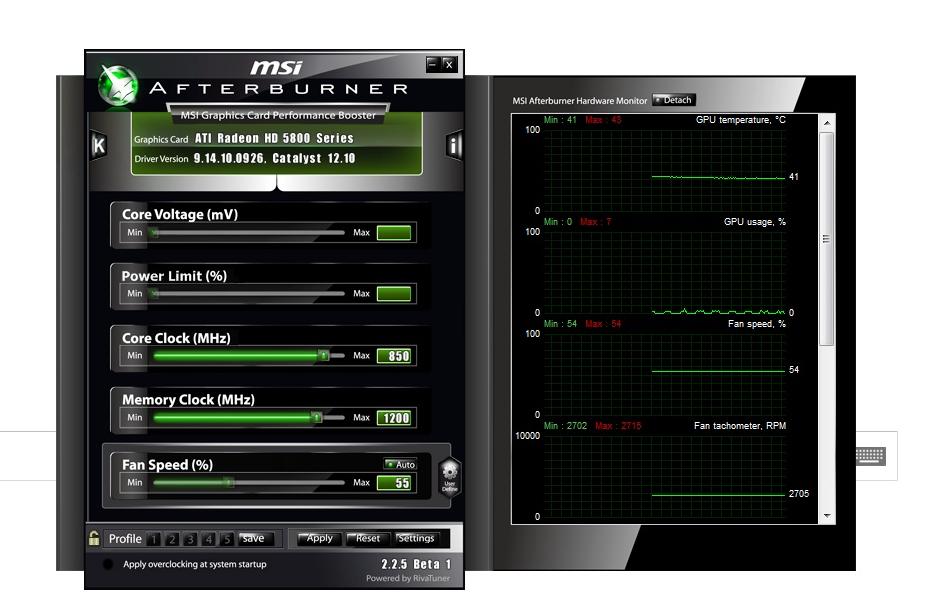
Task: Click the Memory Clock value field 1200
Action: 394,418
